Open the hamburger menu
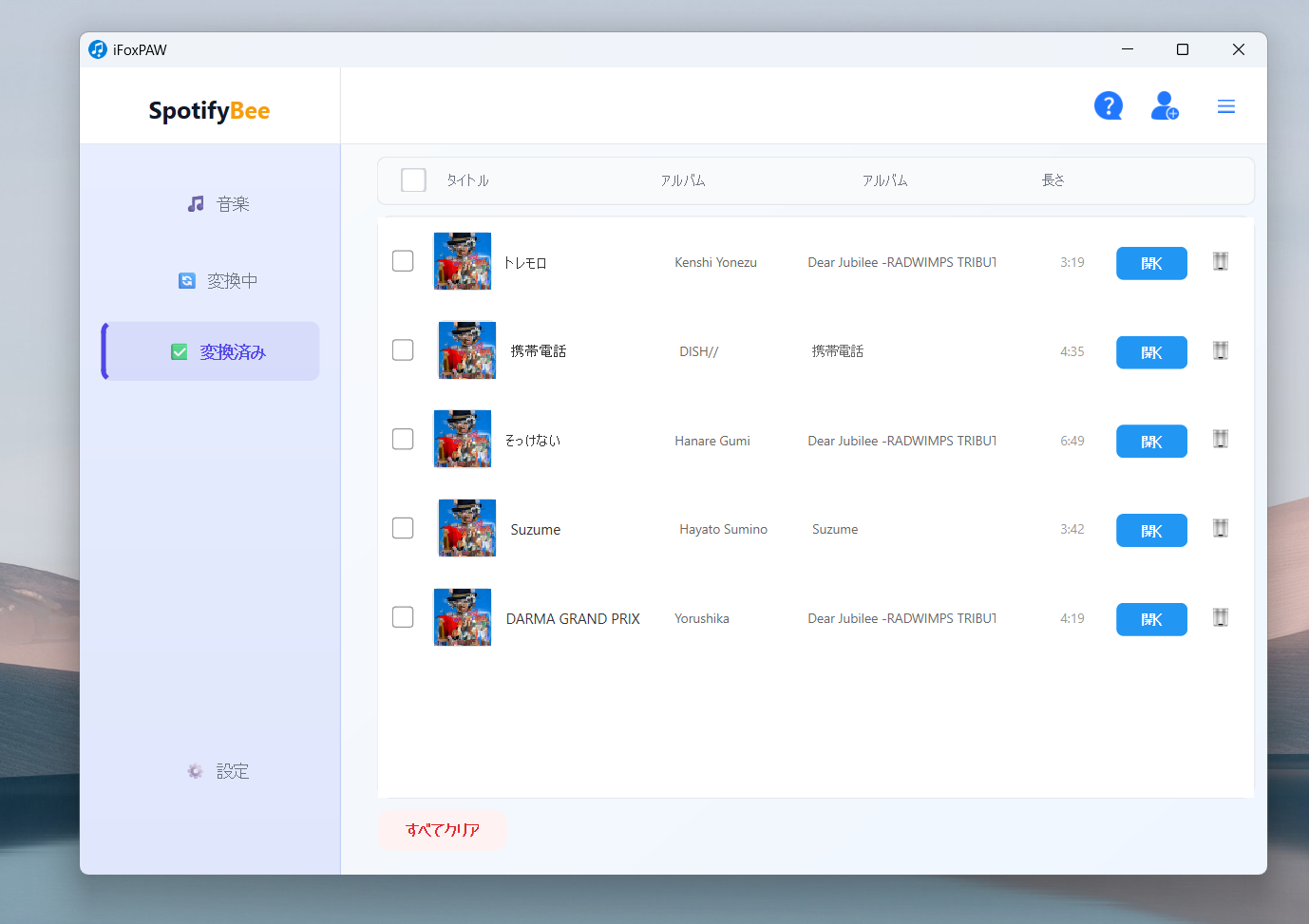Screen dimensions: 1309x924 (x=1225, y=105)
